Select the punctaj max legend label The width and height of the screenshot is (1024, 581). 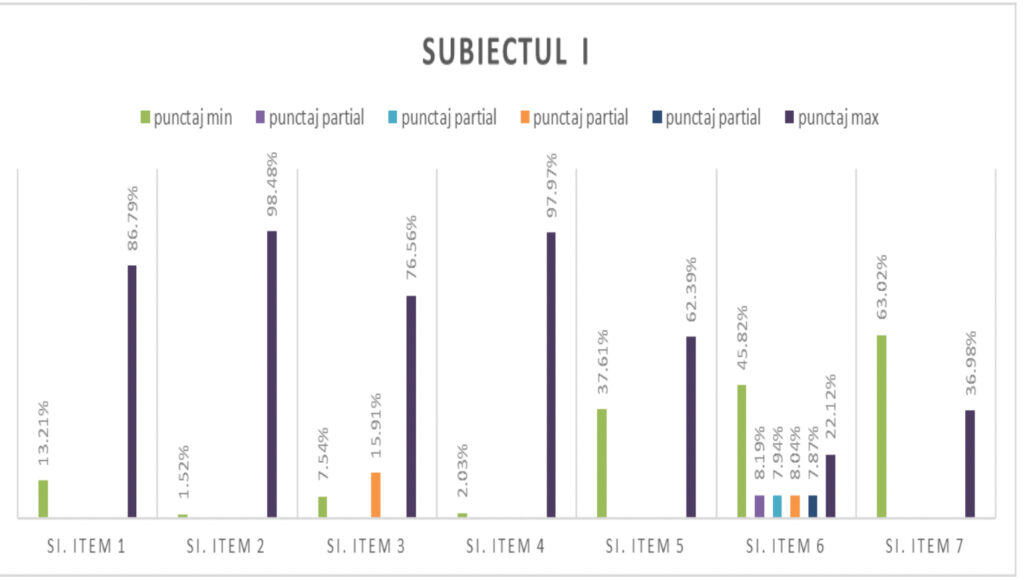[x=838, y=118]
